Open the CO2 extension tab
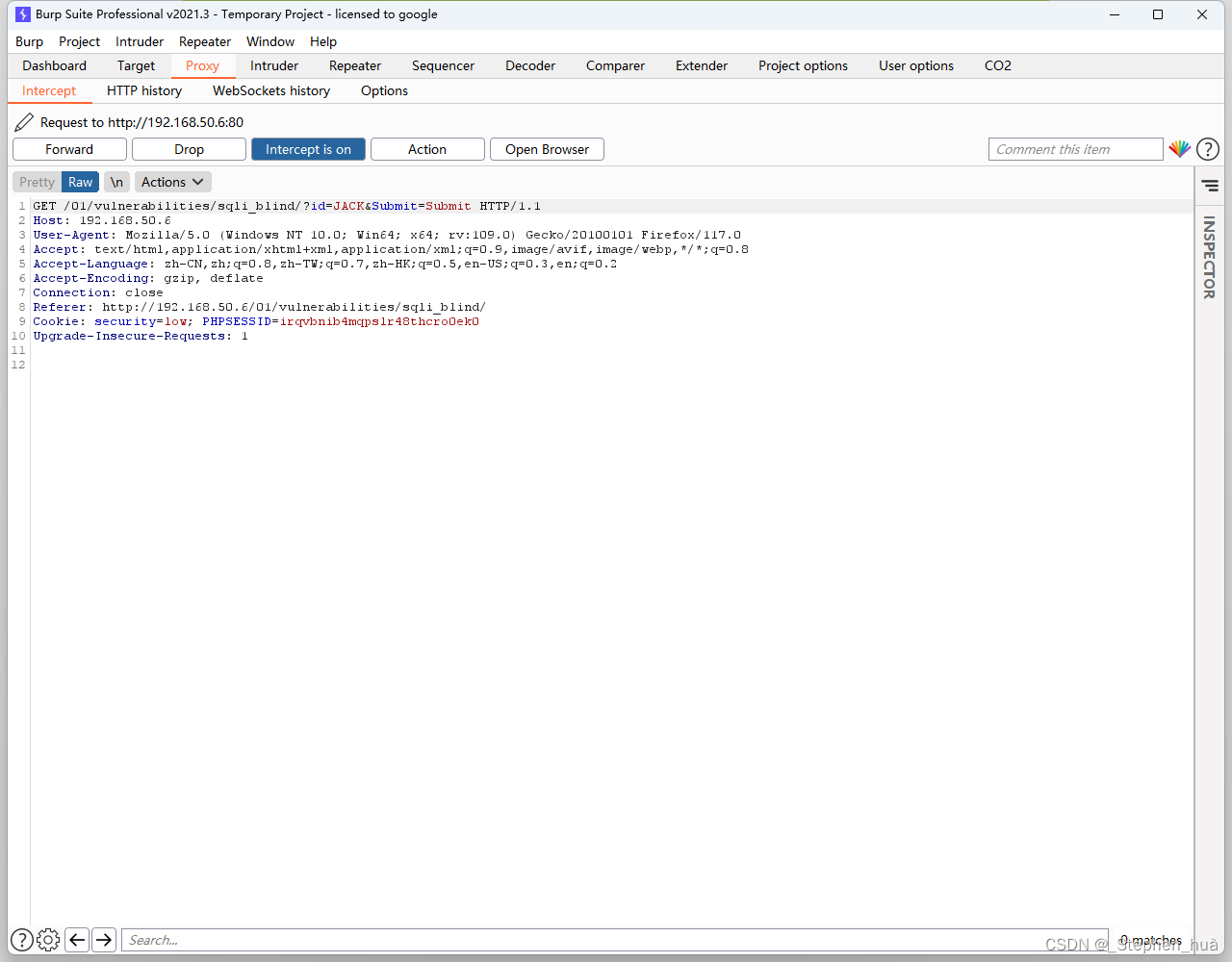The width and height of the screenshot is (1232, 962). coord(998,65)
